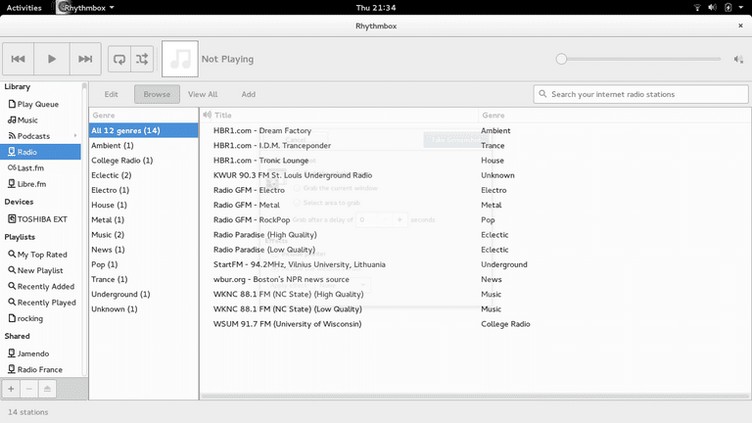This screenshot has height=423, width=752.
Task: Click the station list Genre column header
Action: coord(614,115)
